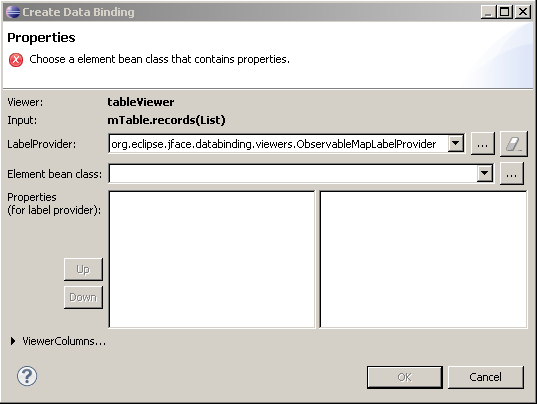Click the Cancel button
This screenshot has width=537, height=404.
coord(486,377)
